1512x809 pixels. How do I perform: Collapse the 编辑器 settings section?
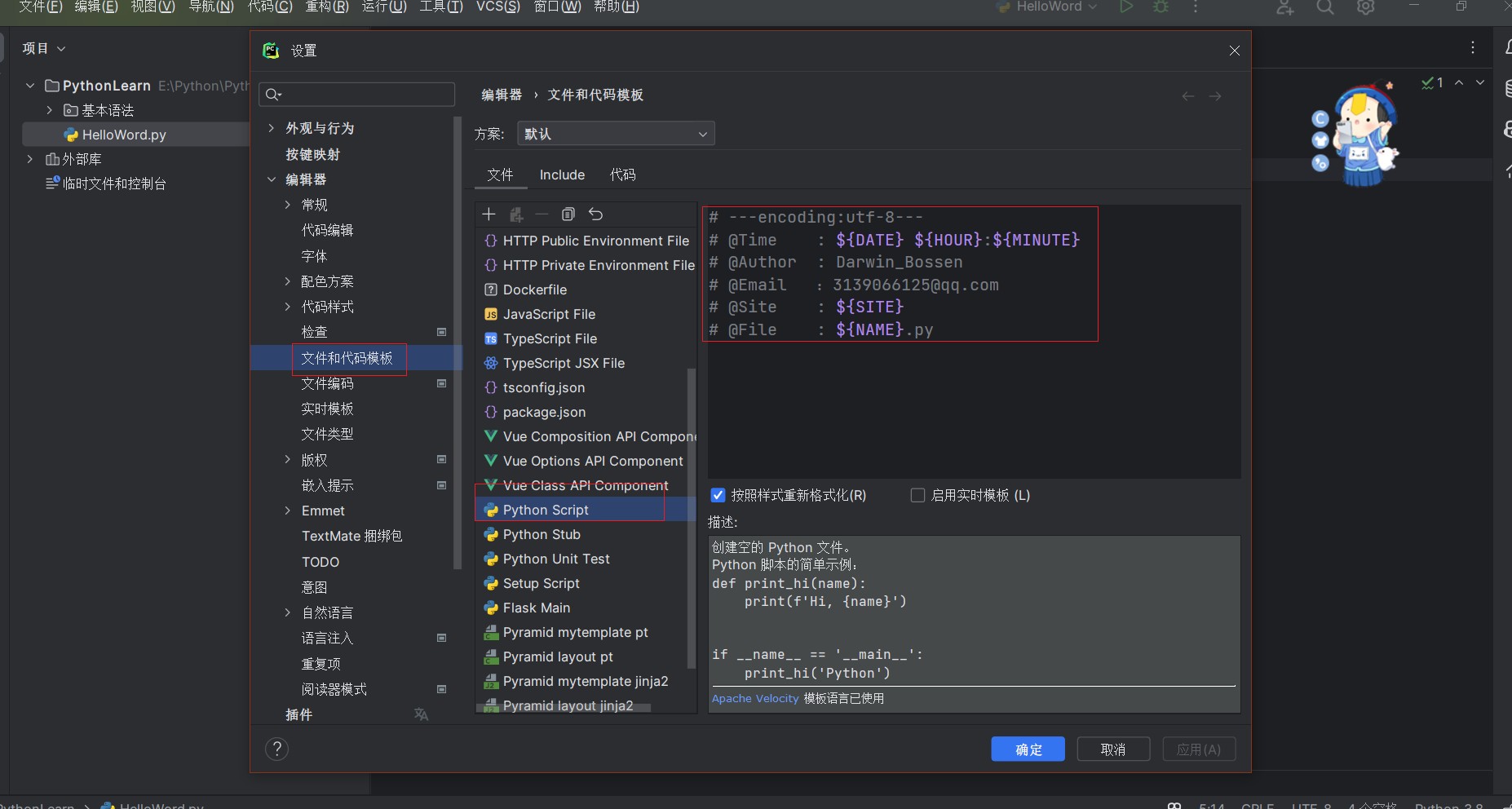[x=272, y=179]
